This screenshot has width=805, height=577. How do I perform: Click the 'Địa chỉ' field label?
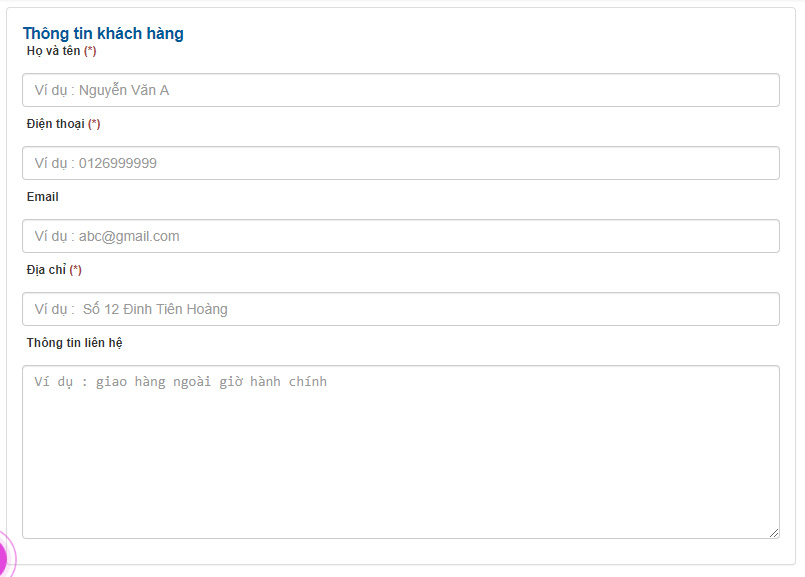[x=46, y=270]
